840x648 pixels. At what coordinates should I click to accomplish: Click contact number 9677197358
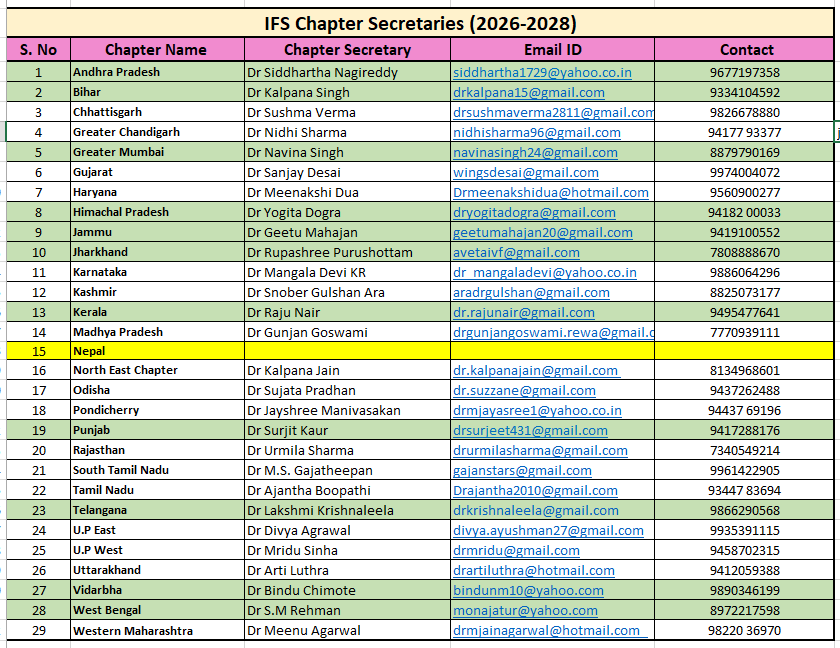pyautogui.click(x=744, y=72)
